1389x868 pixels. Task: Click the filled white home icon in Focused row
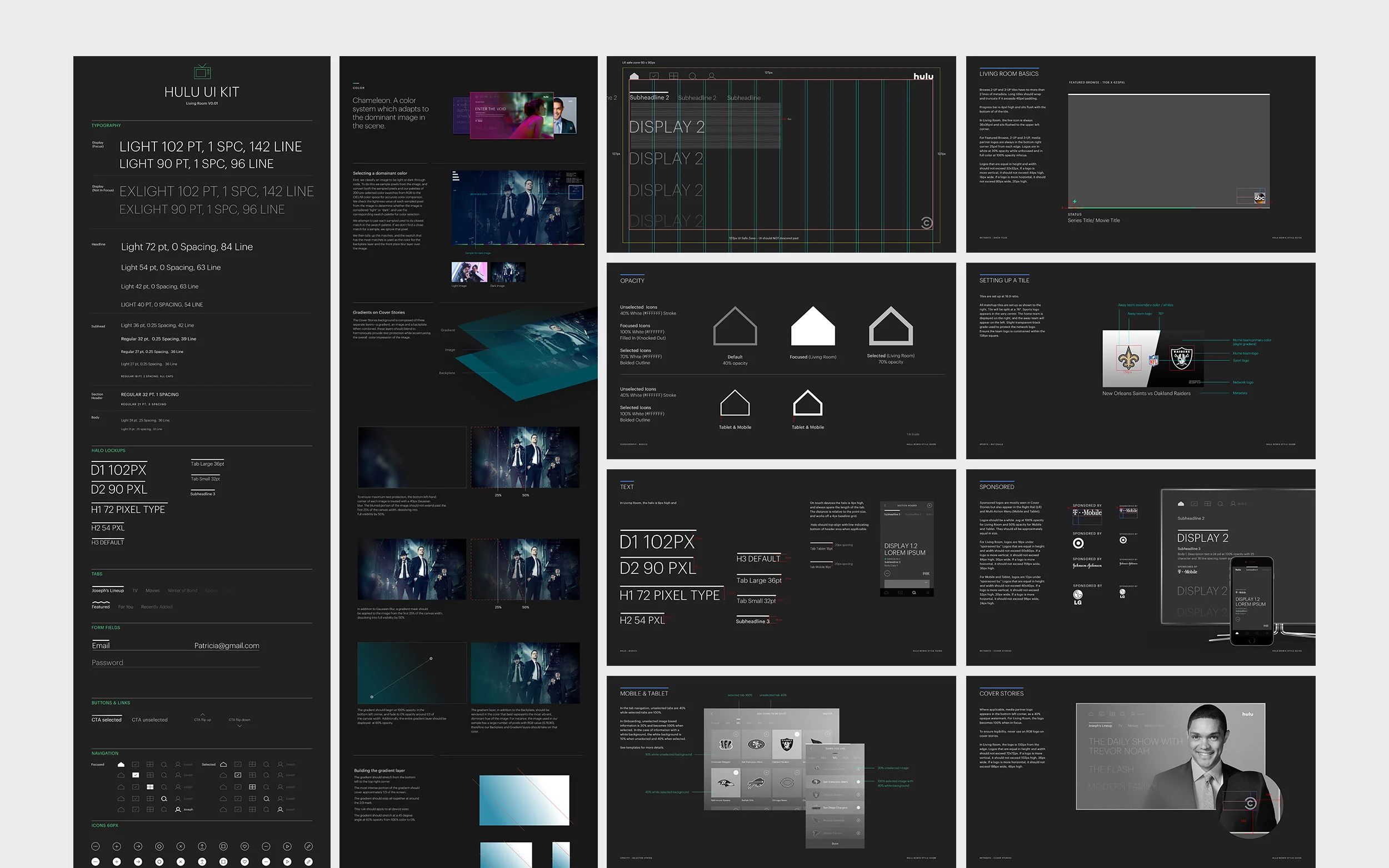pos(121,764)
